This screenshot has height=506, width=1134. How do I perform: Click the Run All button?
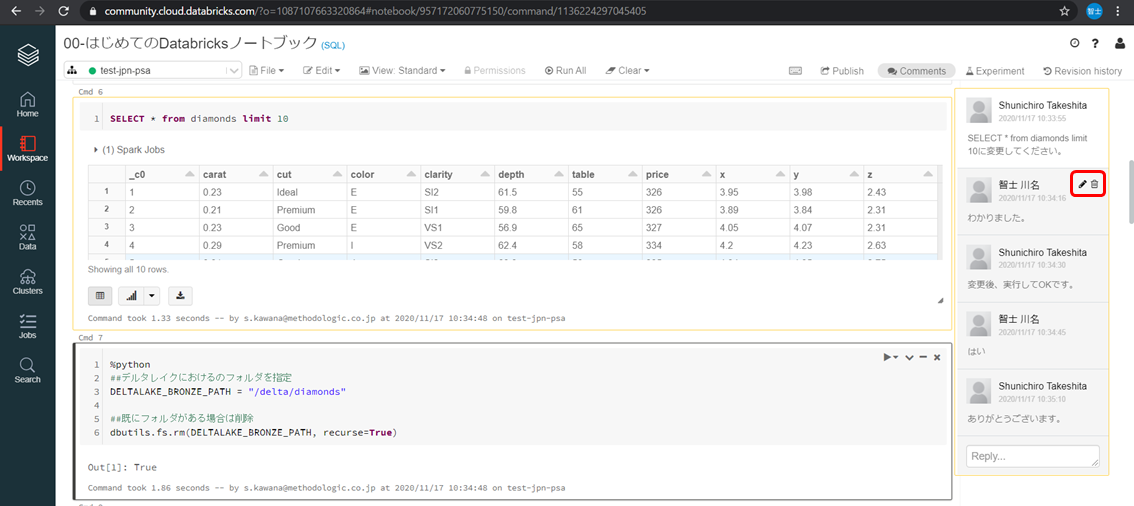pos(566,71)
